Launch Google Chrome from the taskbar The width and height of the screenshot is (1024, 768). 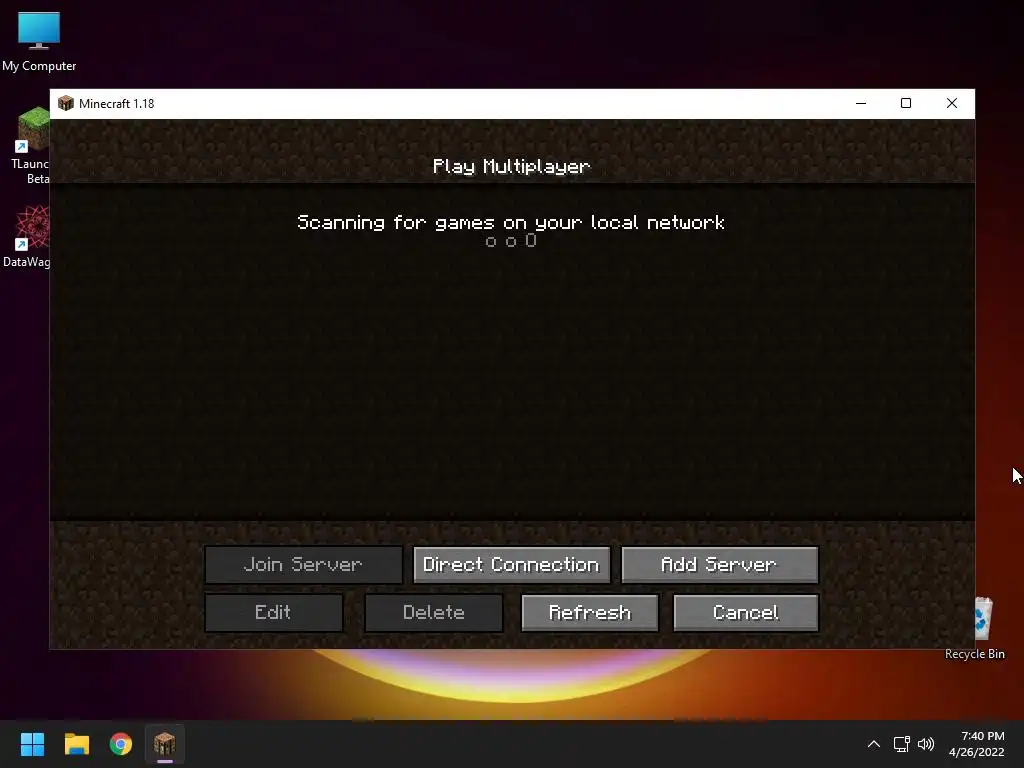[121, 744]
